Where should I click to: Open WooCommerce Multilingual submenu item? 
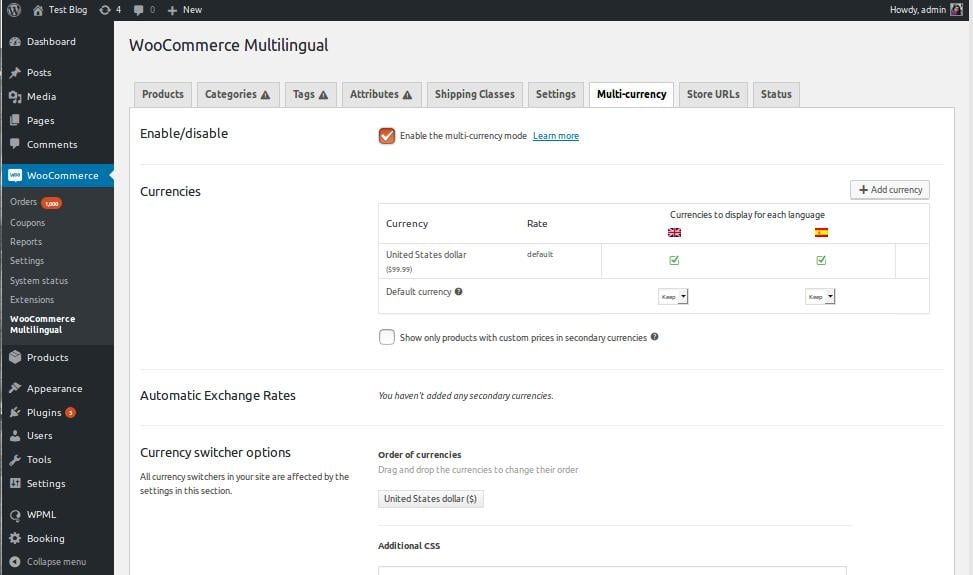pos(42,324)
